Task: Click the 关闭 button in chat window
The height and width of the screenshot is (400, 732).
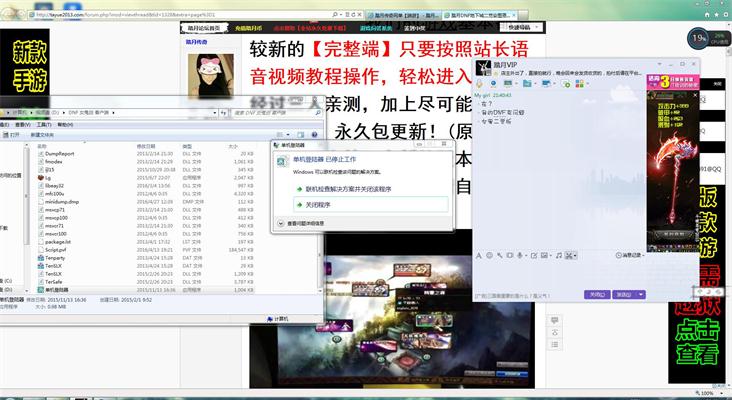Action: [597, 295]
